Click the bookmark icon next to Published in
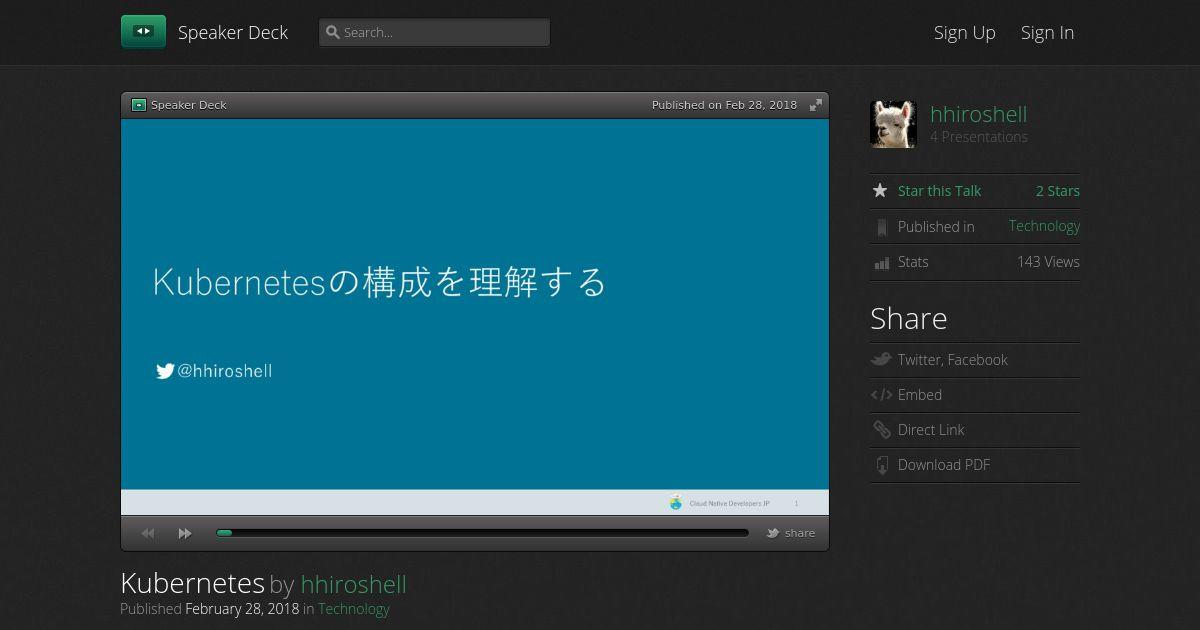This screenshot has height=630, width=1200. pyautogui.click(x=881, y=227)
